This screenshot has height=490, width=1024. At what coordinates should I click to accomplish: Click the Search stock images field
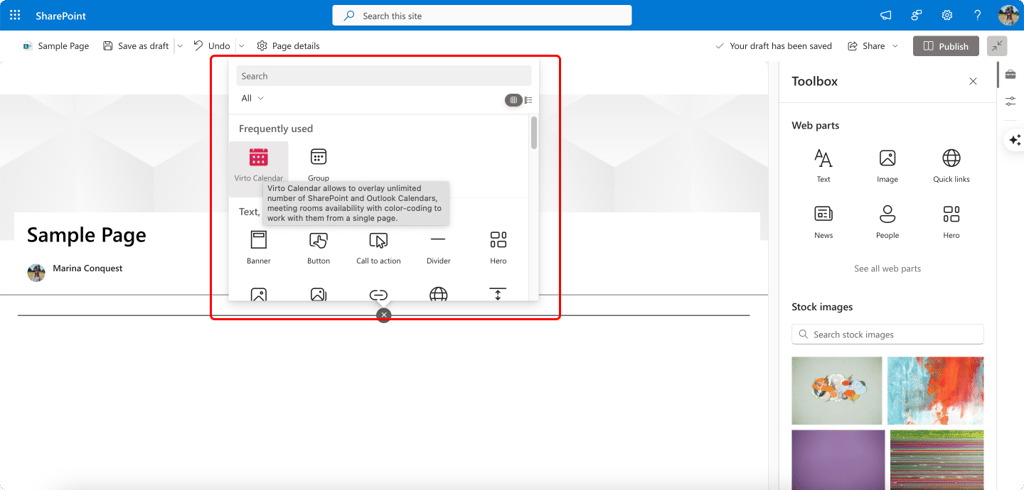click(x=887, y=334)
